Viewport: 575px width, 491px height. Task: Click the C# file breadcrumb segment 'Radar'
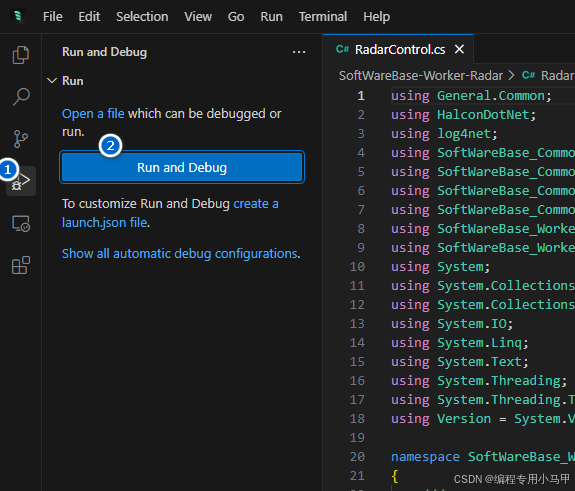pyautogui.click(x=548, y=76)
